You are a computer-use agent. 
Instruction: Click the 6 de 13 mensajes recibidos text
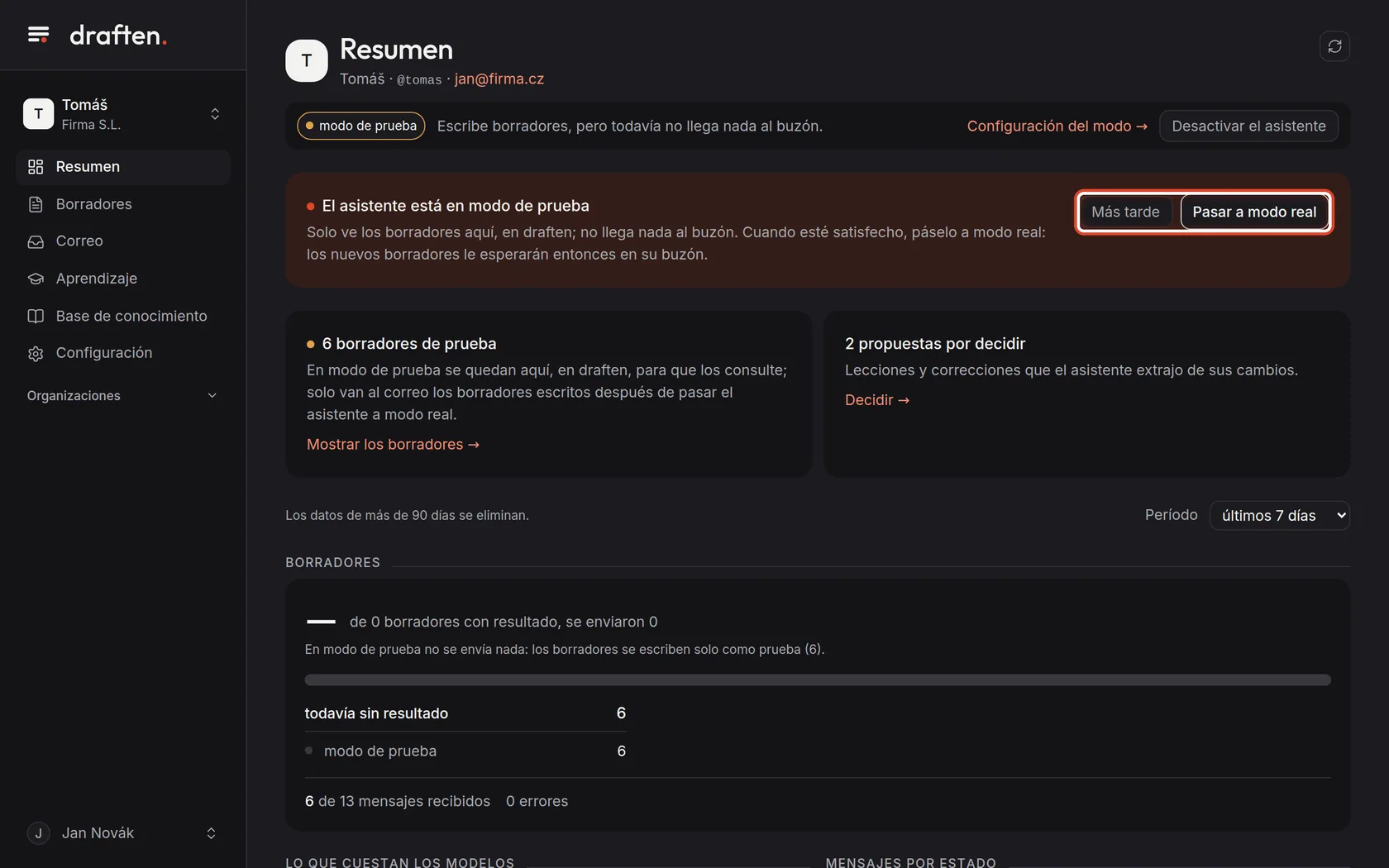tap(398, 802)
